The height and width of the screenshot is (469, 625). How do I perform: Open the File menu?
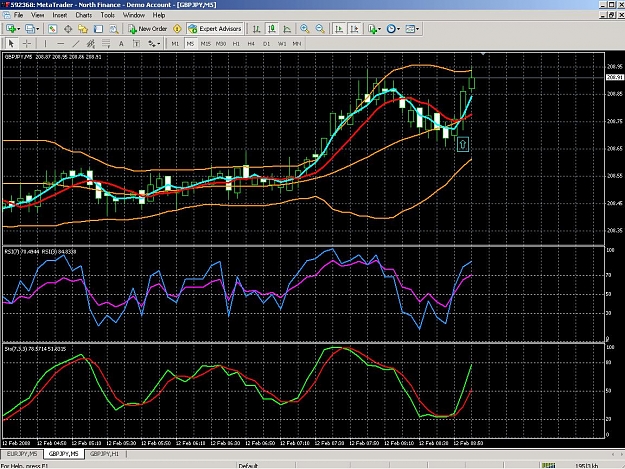[x=18, y=15]
